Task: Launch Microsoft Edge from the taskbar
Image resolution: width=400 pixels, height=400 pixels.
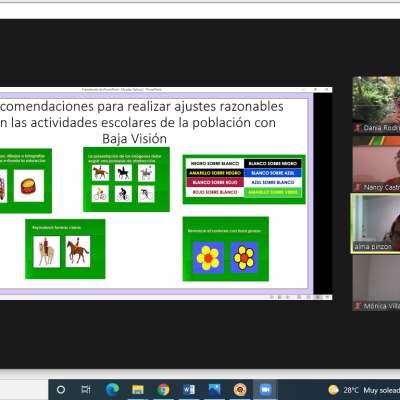Action: 112,389
